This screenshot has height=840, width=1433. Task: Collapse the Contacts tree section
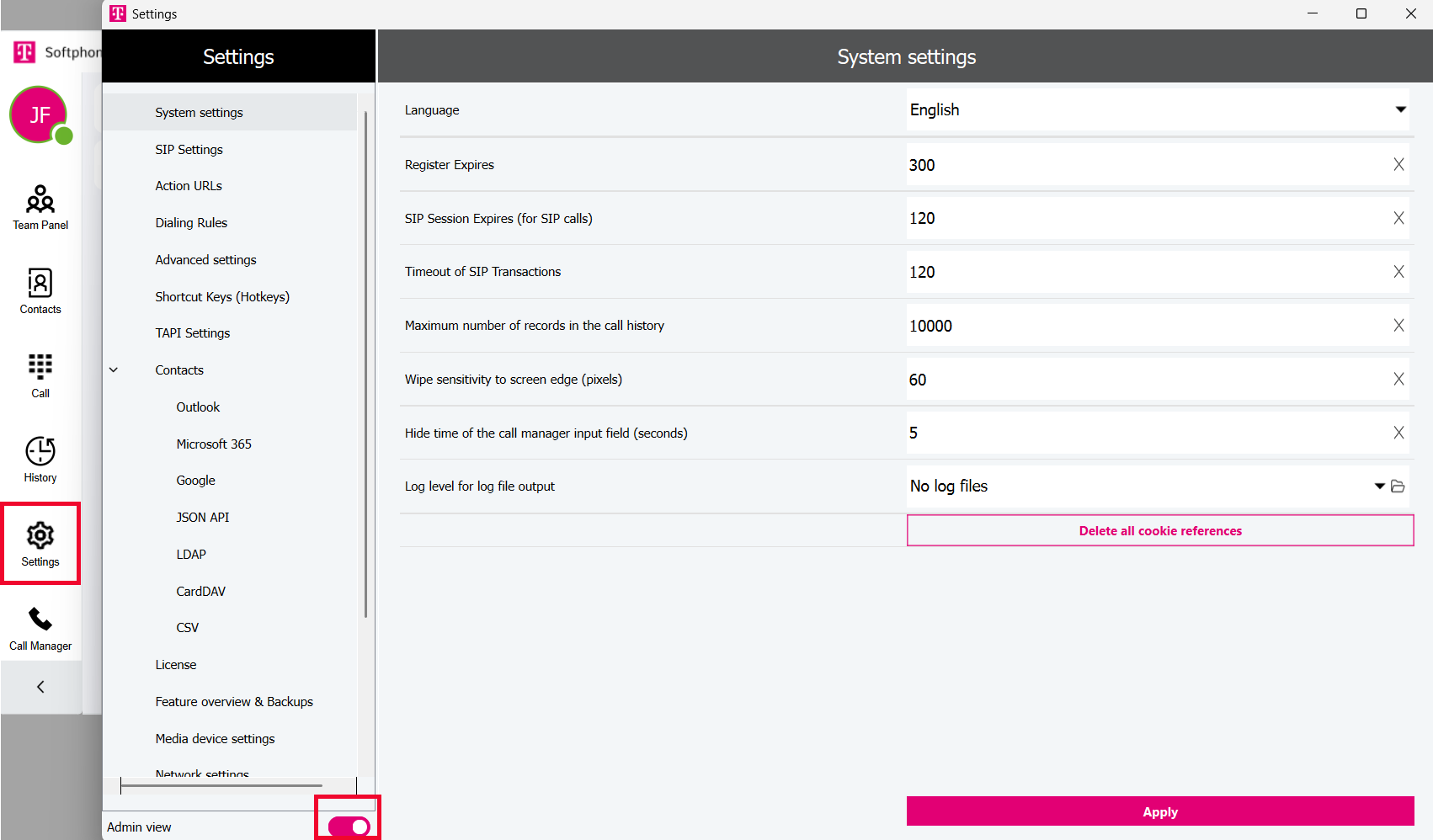114,370
